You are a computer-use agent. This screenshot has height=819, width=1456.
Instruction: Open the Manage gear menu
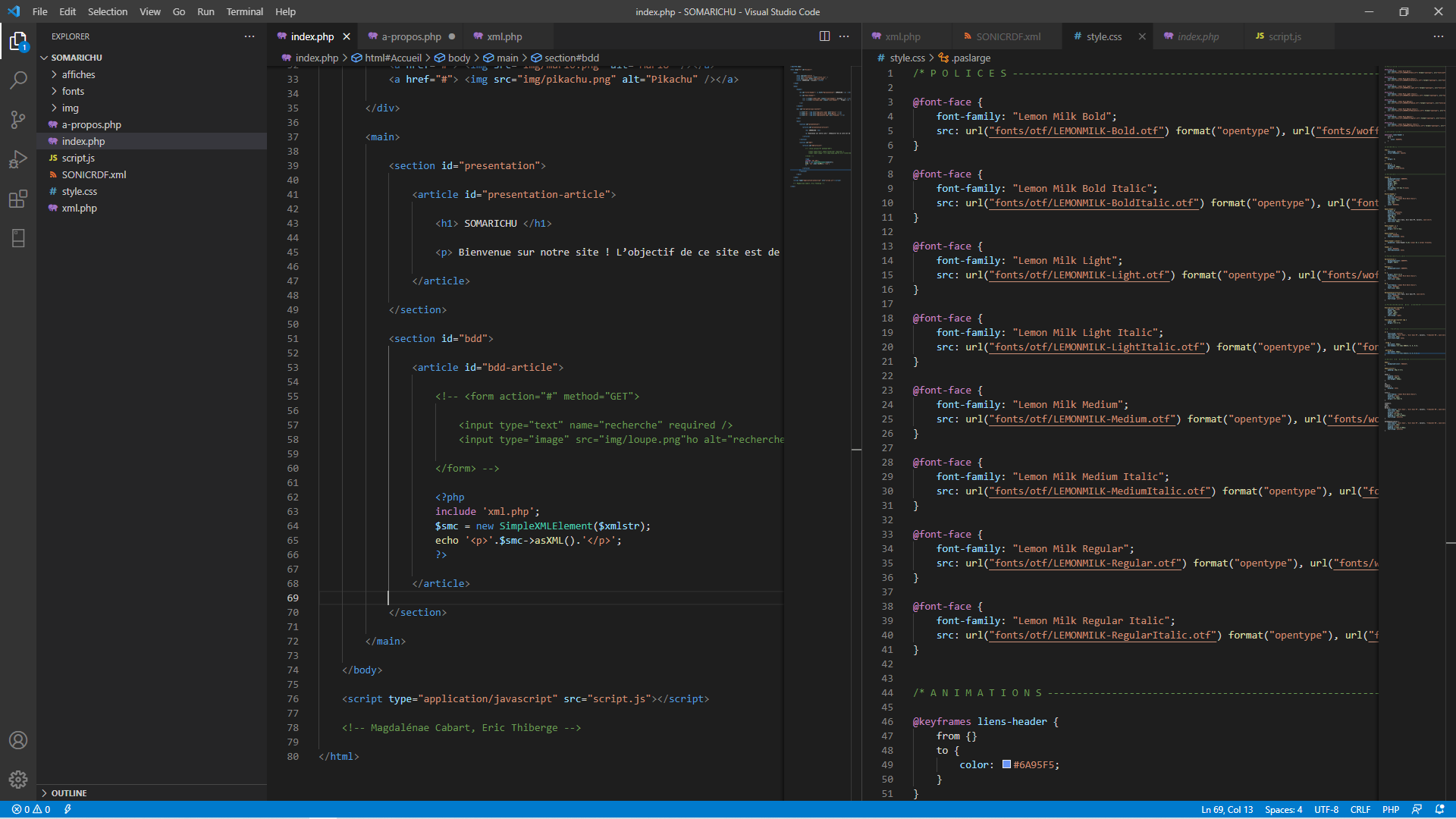pyautogui.click(x=18, y=779)
